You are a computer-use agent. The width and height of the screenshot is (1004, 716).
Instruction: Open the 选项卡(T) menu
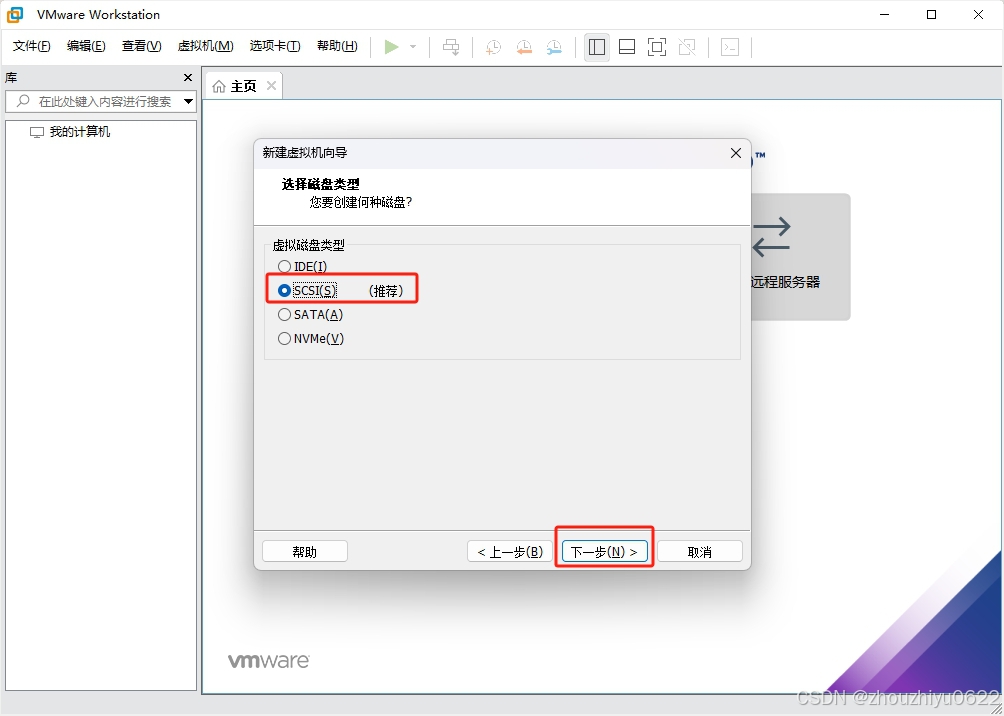[275, 46]
